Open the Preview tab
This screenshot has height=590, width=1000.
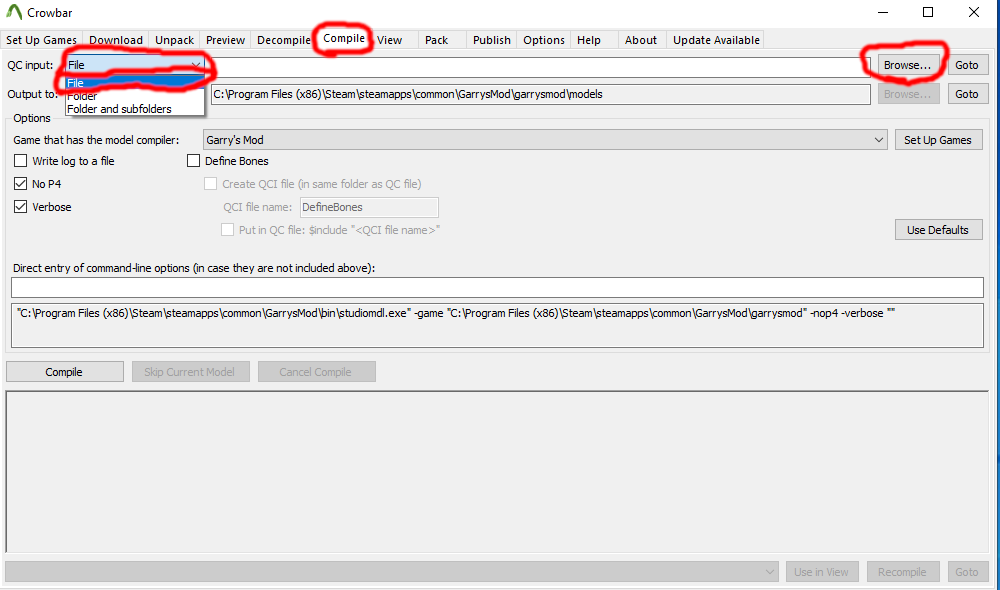point(225,40)
